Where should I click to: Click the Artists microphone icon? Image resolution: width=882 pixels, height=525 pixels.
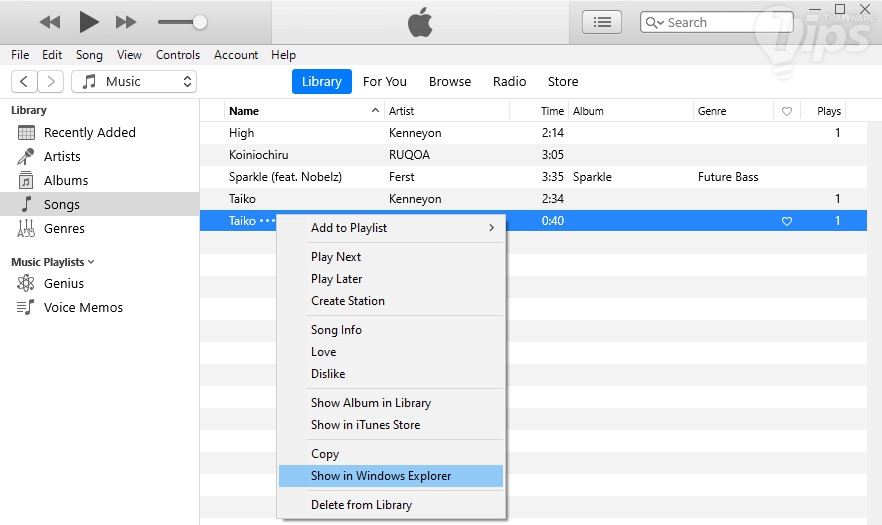(x=26, y=156)
